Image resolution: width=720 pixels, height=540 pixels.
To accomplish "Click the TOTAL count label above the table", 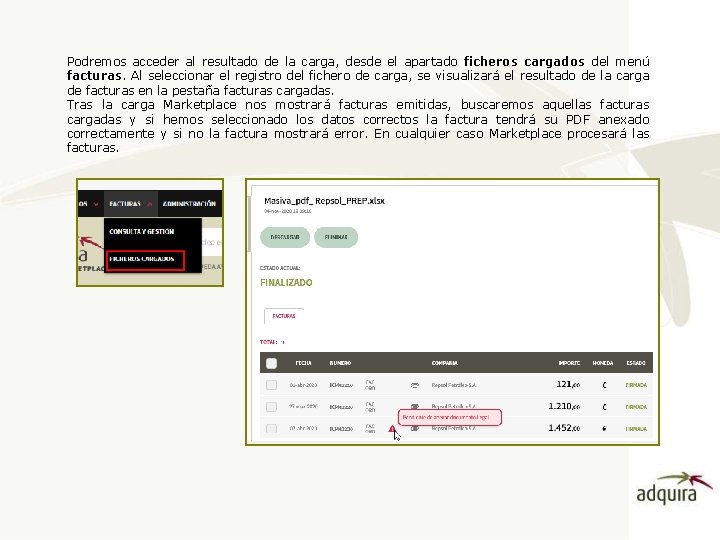I will 272,342.
